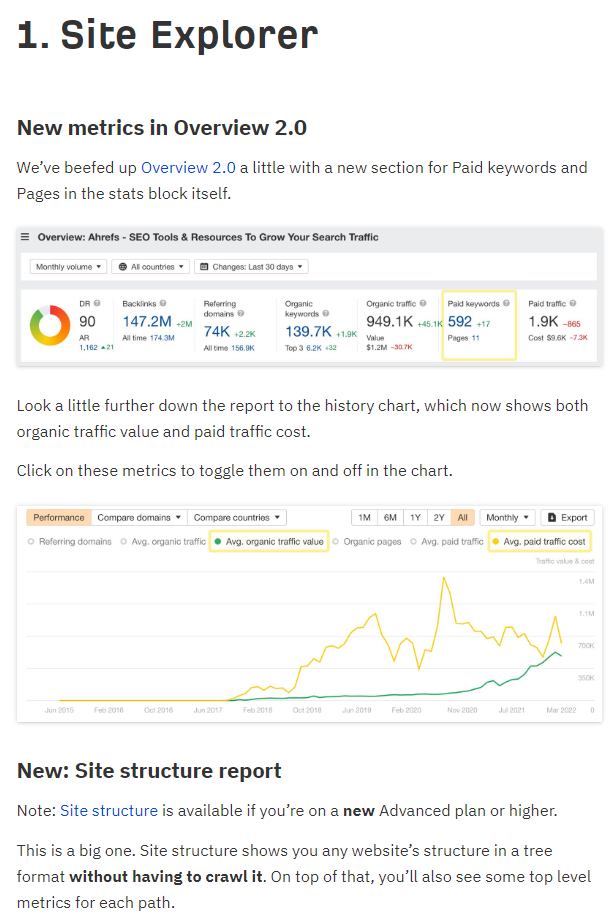Click the info icon beside Organic keywords
The height and width of the screenshot is (922, 613).
(326, 313)
